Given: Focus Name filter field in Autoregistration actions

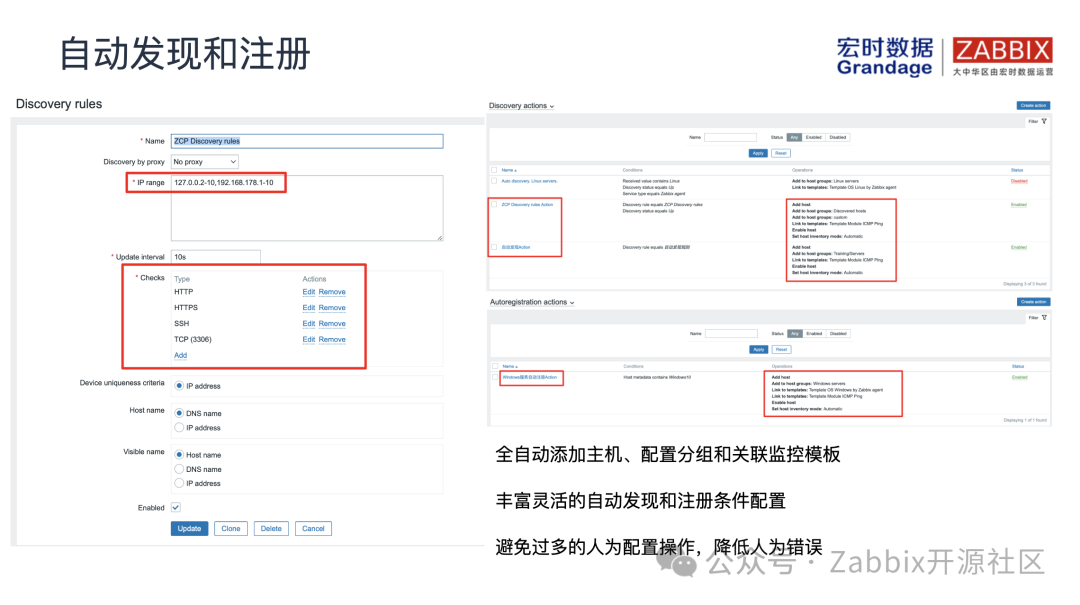Looking at the screenshot, I should [x=731, y=334].
